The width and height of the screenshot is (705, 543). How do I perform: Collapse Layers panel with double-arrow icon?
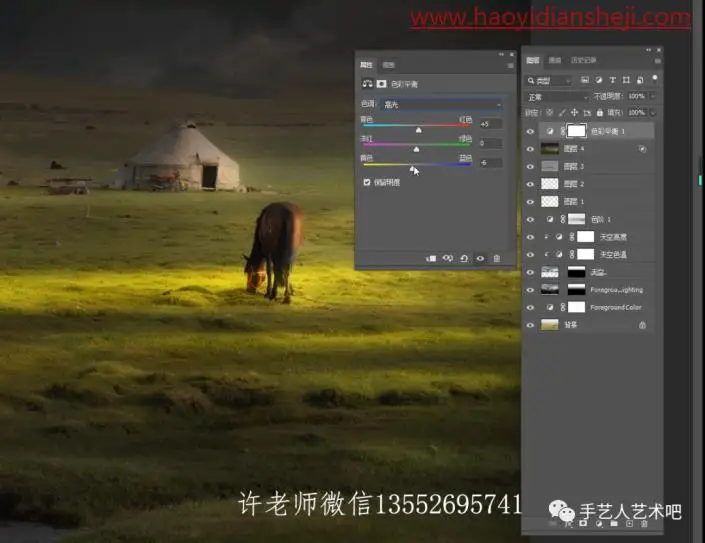tap(648, 50)
